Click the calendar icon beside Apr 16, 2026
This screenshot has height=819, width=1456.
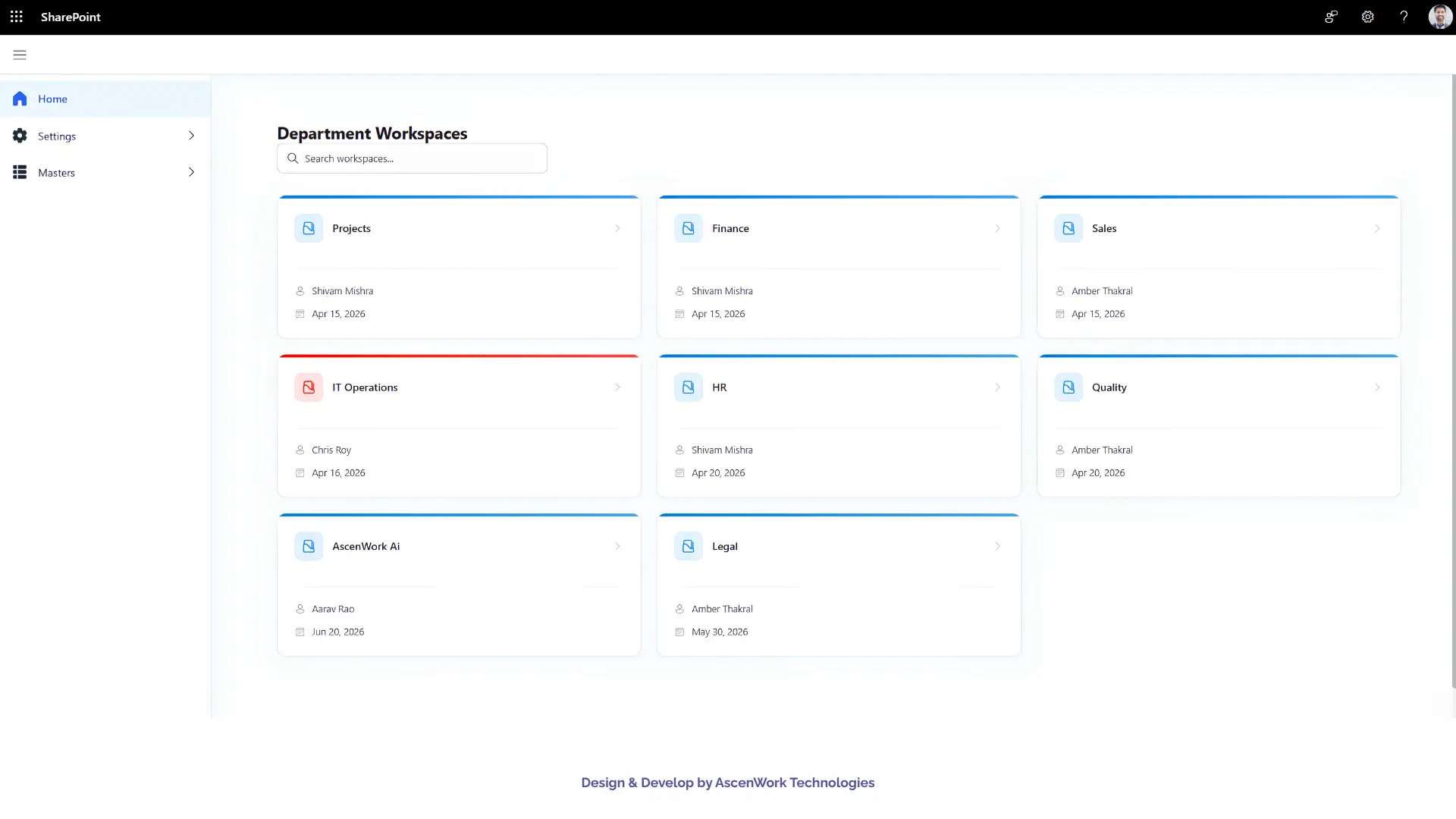300,473
